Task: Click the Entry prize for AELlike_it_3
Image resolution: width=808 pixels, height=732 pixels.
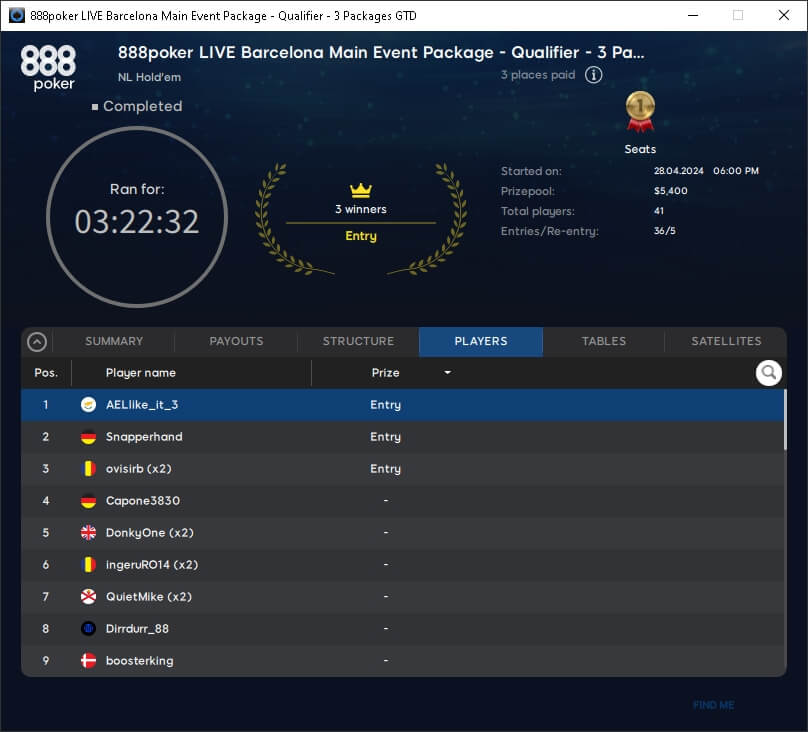Action: click(385, 405)
